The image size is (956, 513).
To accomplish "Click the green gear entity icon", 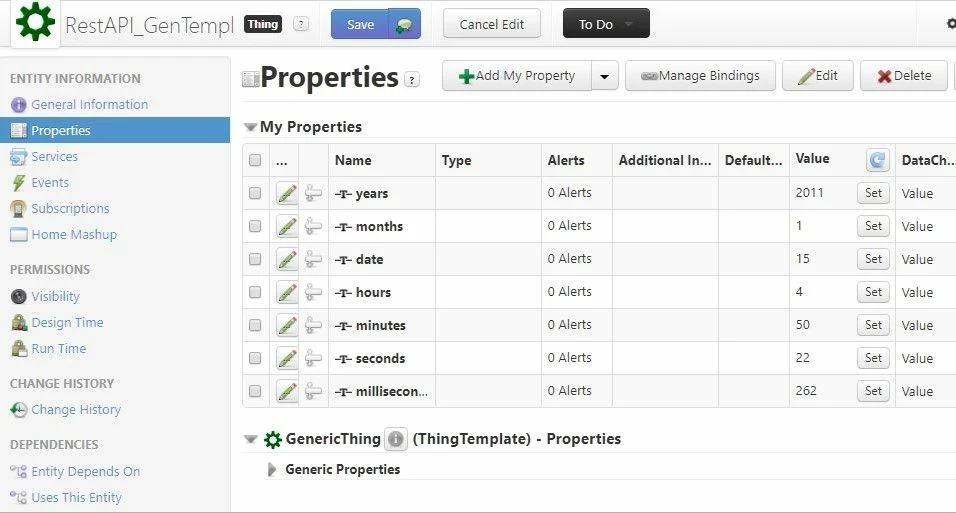I will [x=35, y=21].
